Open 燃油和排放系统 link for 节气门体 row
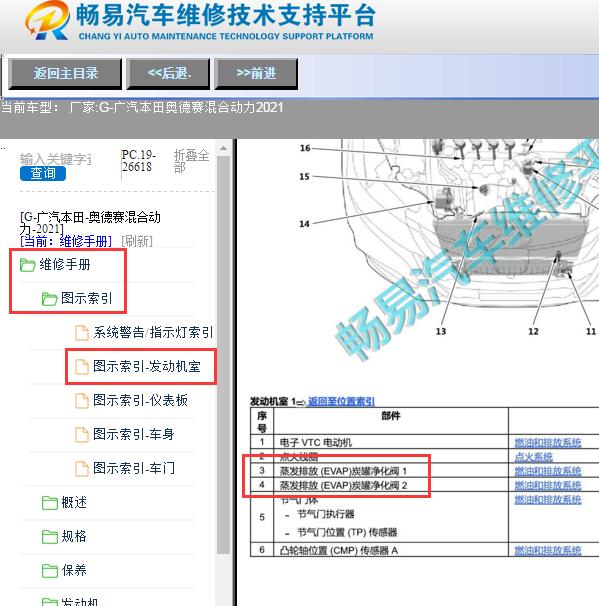Screen dimensions: 599x606 click(548, 500)
